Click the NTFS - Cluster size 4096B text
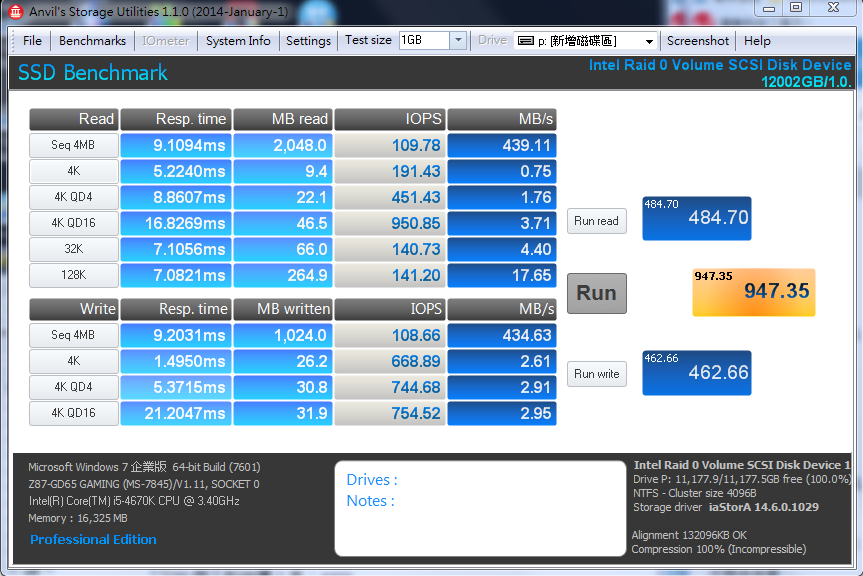 click(695, 493)
